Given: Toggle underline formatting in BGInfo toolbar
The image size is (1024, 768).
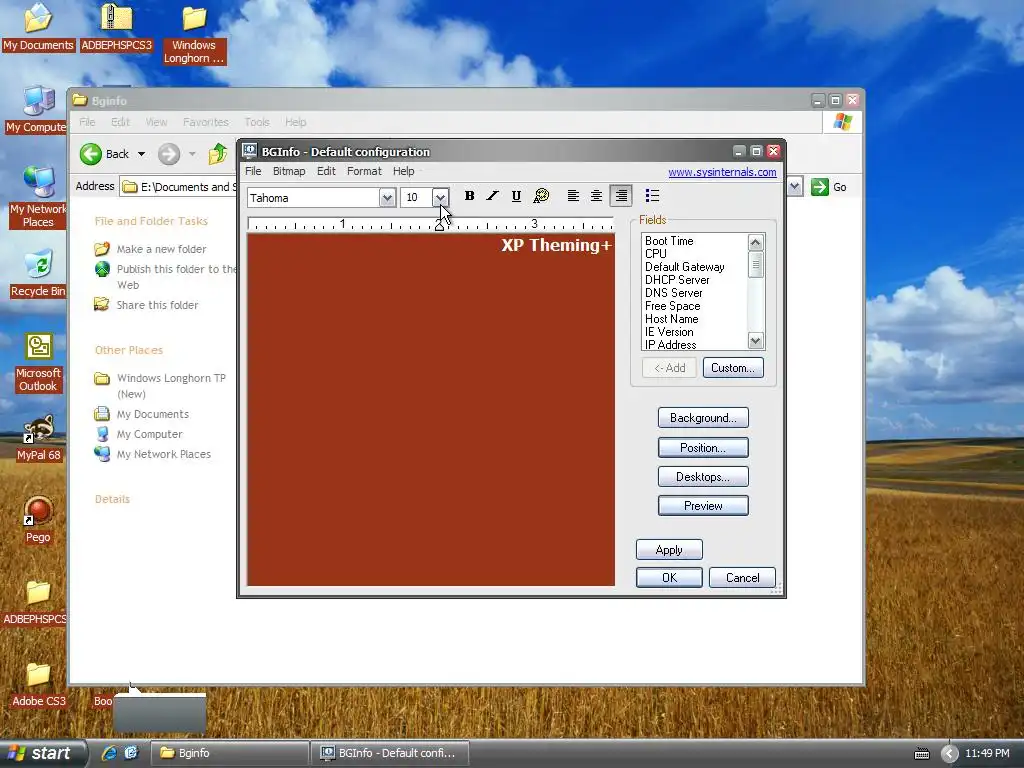Looking at the screenshot, I should pos(516,196).
